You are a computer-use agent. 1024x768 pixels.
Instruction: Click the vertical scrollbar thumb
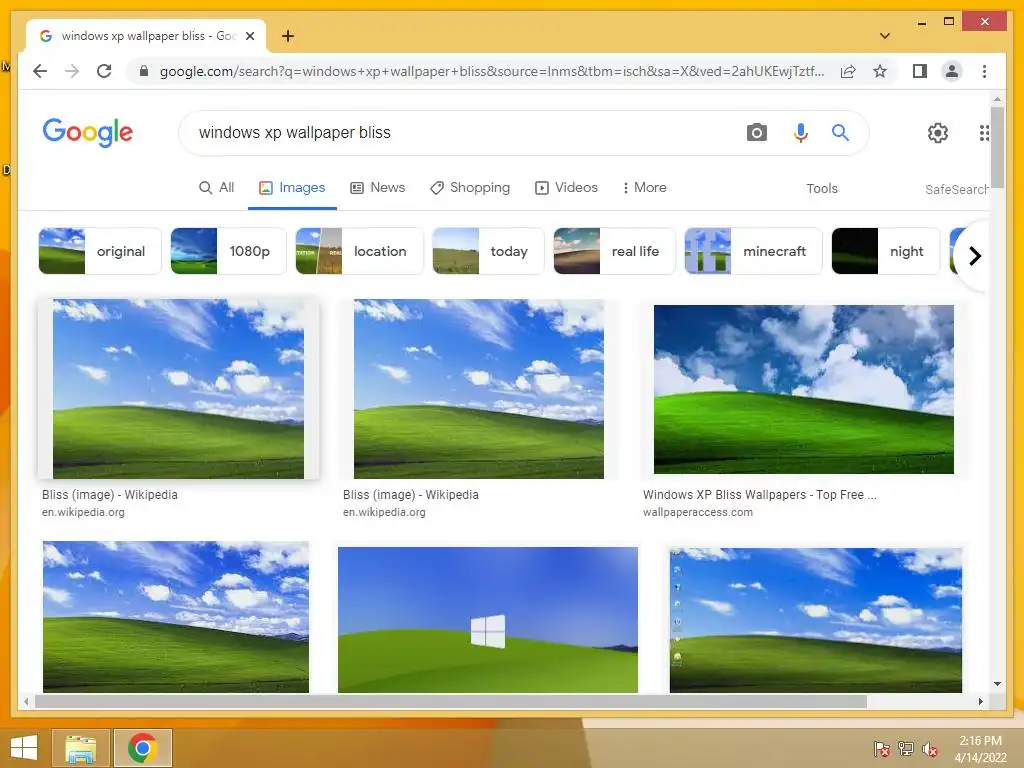coord(997,148)
